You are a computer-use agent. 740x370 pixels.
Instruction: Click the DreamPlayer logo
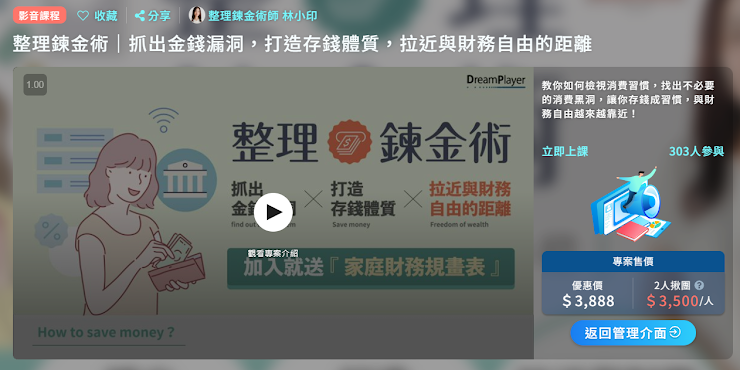click(x=496, y=81)
